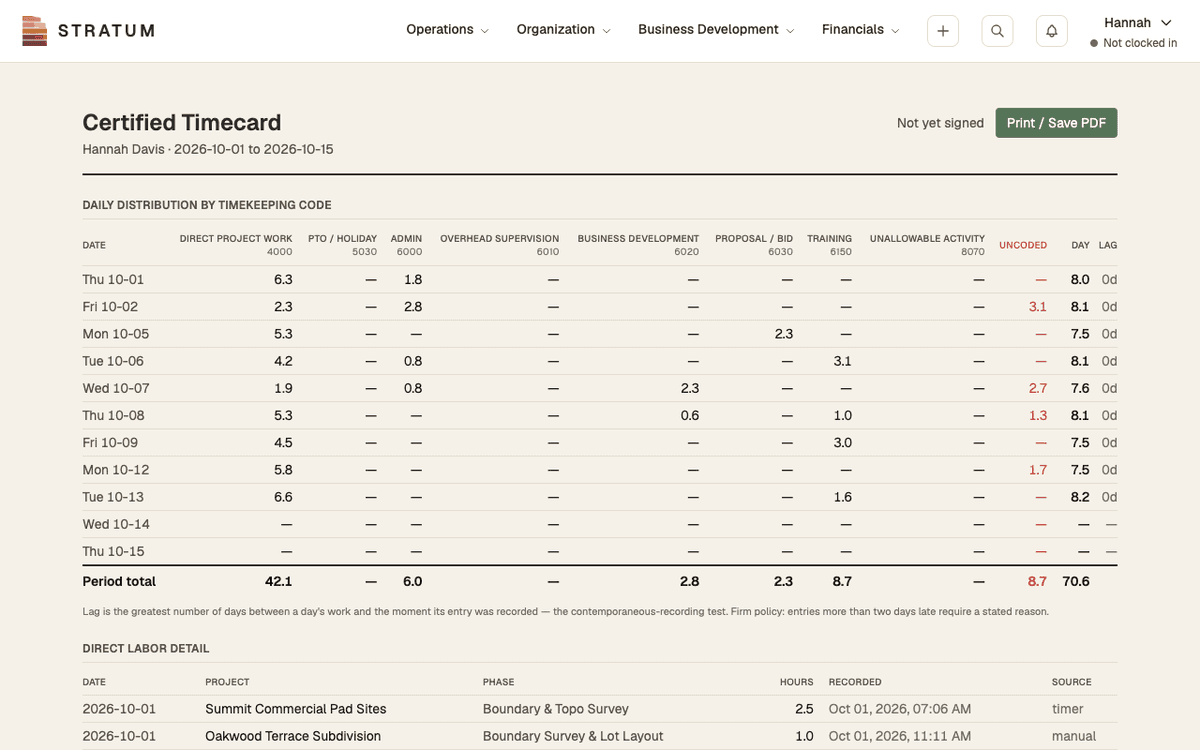Select the Mon 10-12 date cell
This screenshot has height=750, width=1200.
pos(116,469)
